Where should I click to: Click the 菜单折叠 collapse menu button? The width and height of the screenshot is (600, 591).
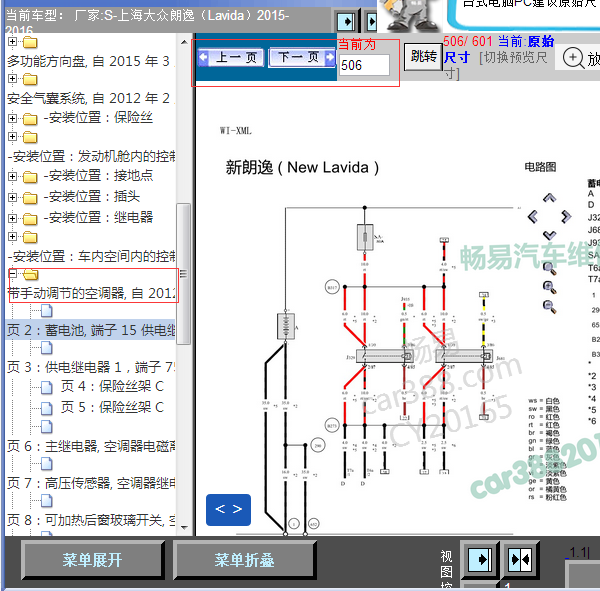point(244,560)
